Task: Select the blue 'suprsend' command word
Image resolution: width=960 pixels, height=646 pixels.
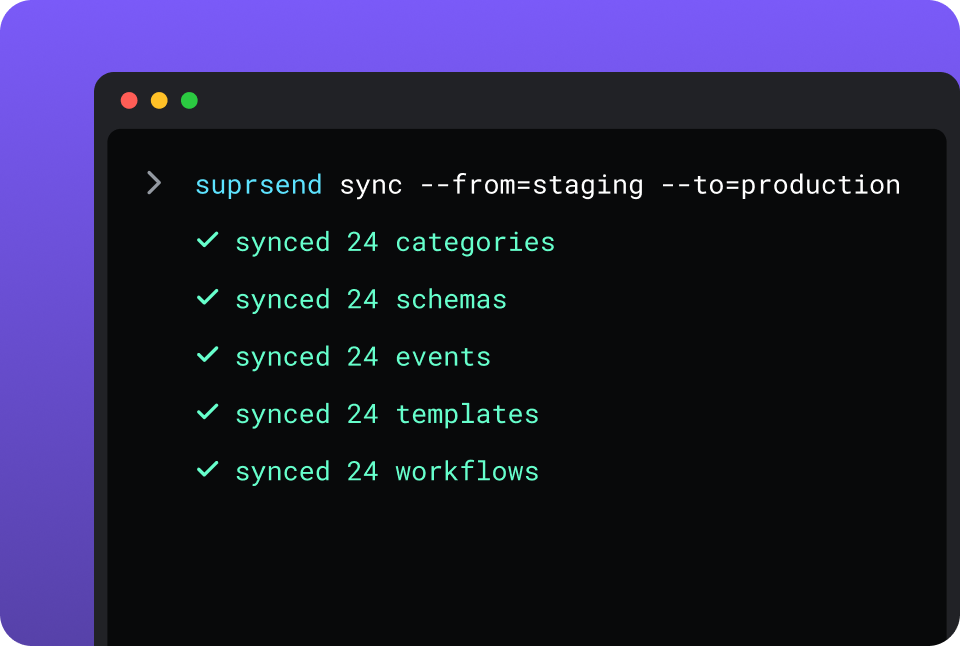Action: coord(258,185)
